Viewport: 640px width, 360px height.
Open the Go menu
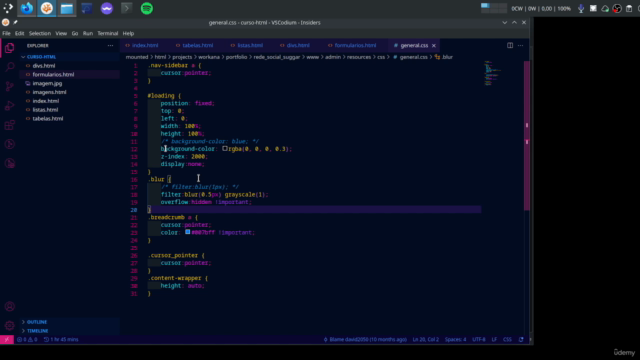(x=75, y=33)
